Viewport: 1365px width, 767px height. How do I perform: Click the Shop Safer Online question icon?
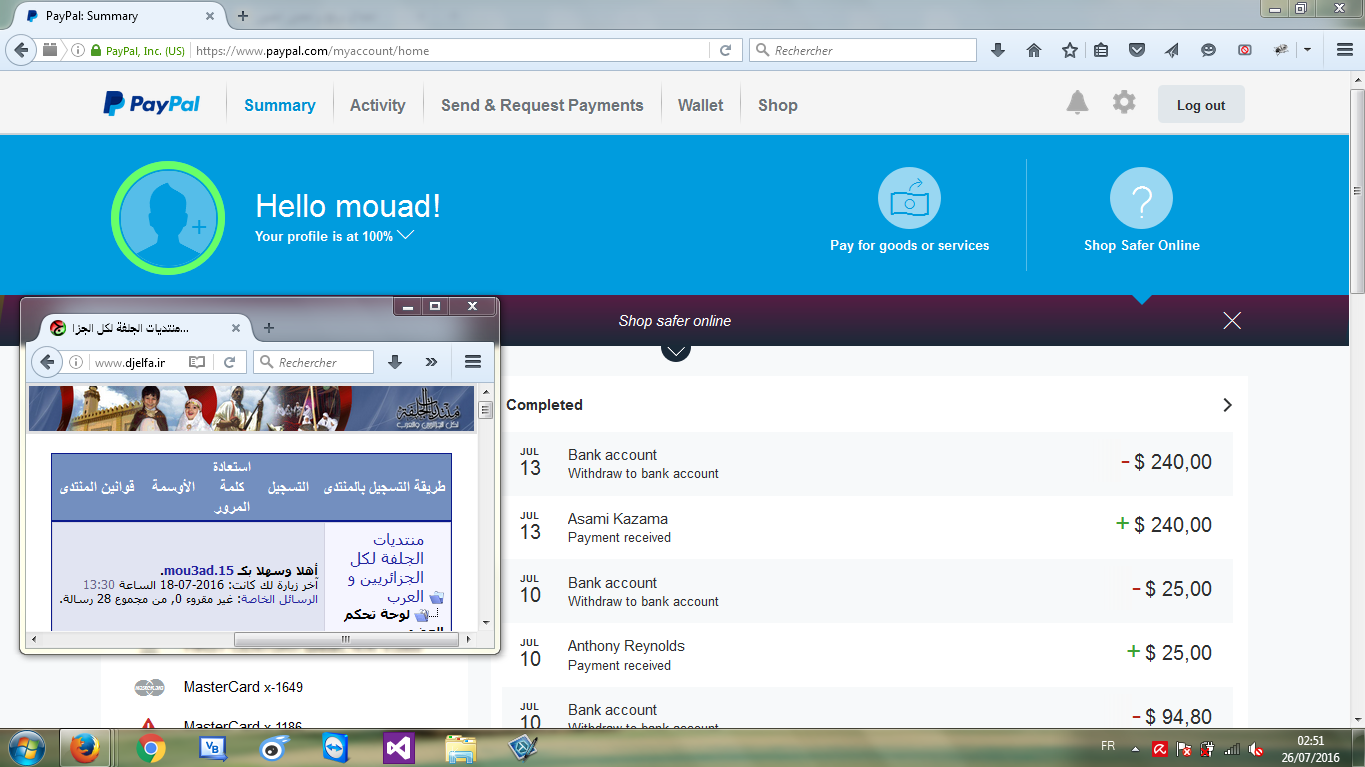pos(1141,198)
